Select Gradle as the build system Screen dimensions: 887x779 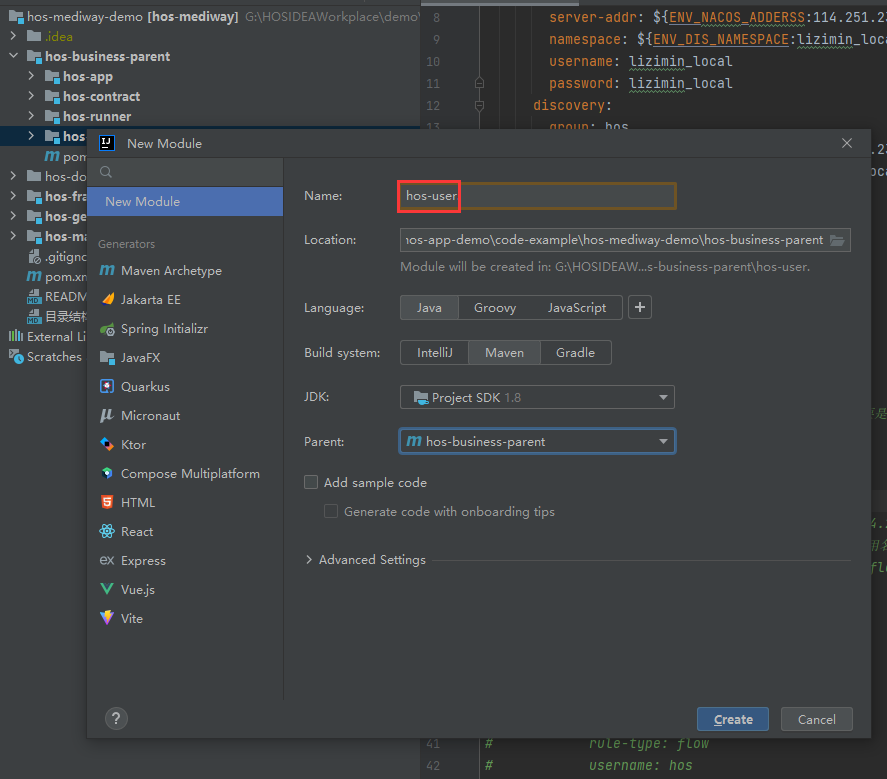click(575, 353)
